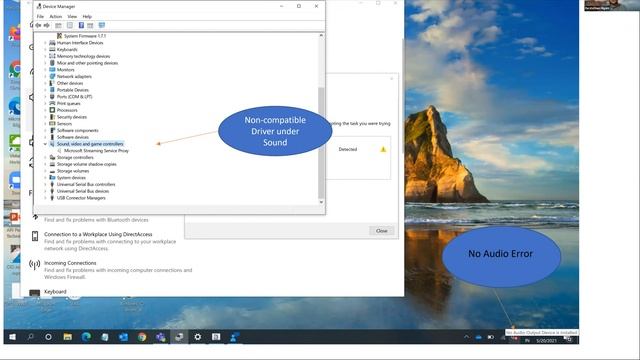Expand the Other devices node arrow
The height and width of the screenshot is (360, 640).
pos(45,83)
